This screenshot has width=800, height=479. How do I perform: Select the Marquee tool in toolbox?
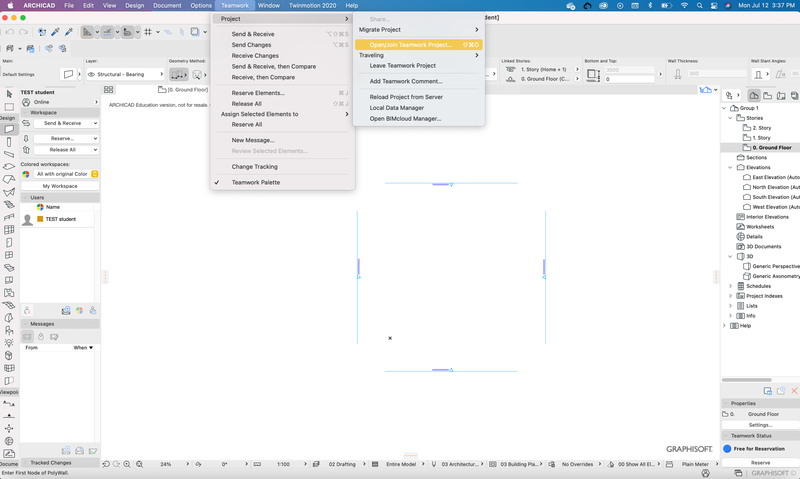coord(9,107)
